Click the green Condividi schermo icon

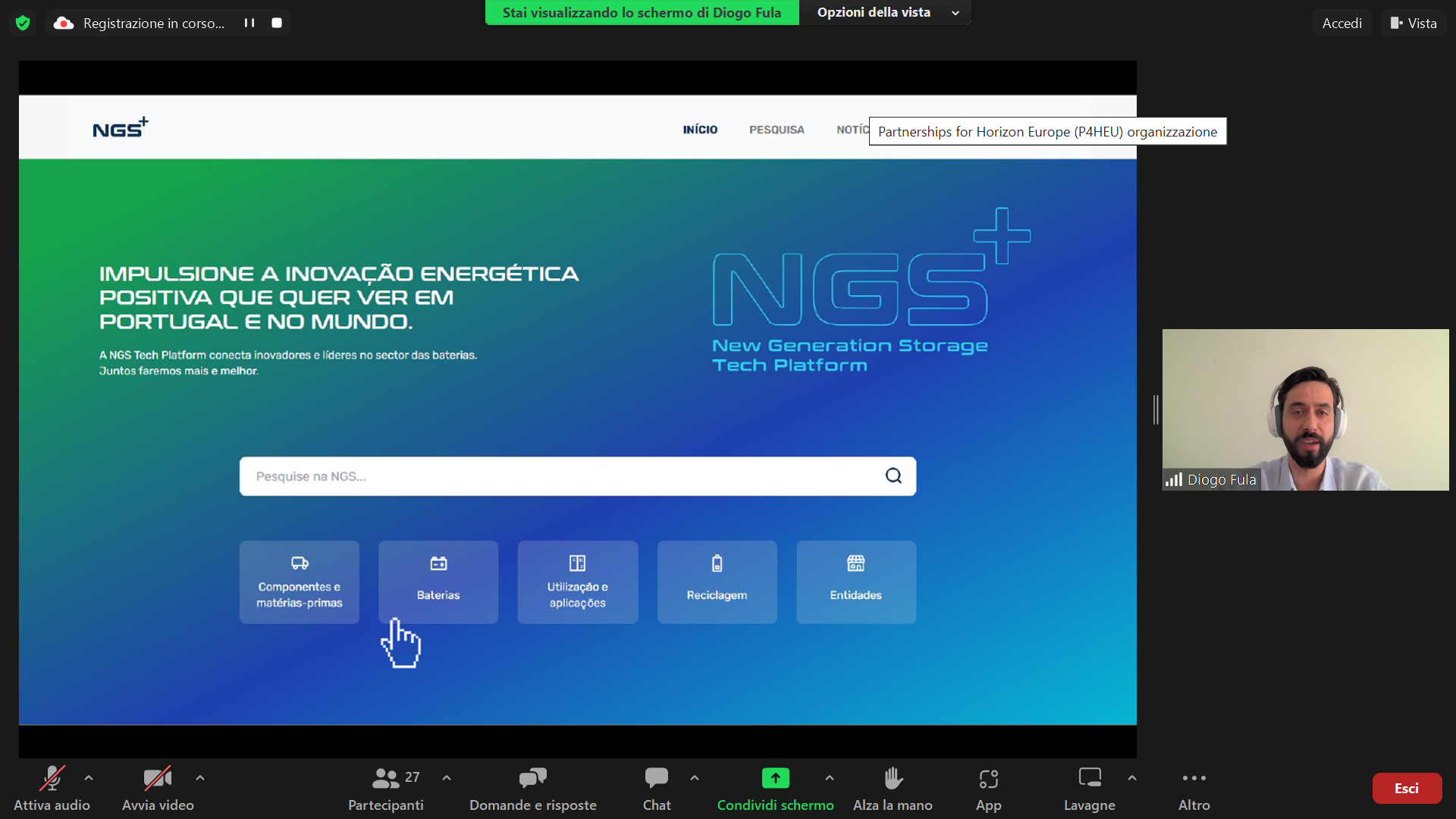[x=776, y=778]
